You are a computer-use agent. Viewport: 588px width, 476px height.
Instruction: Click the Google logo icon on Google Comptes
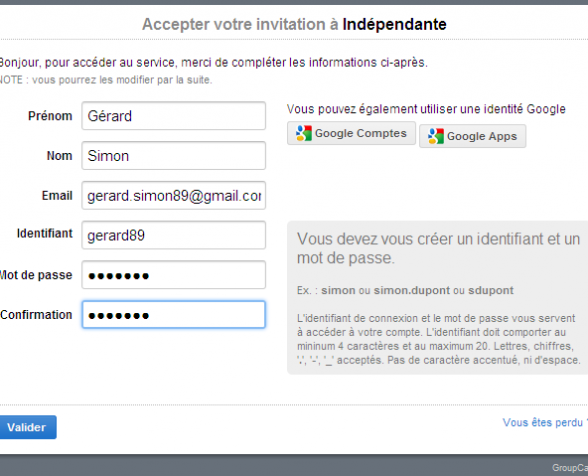point(304,133)
